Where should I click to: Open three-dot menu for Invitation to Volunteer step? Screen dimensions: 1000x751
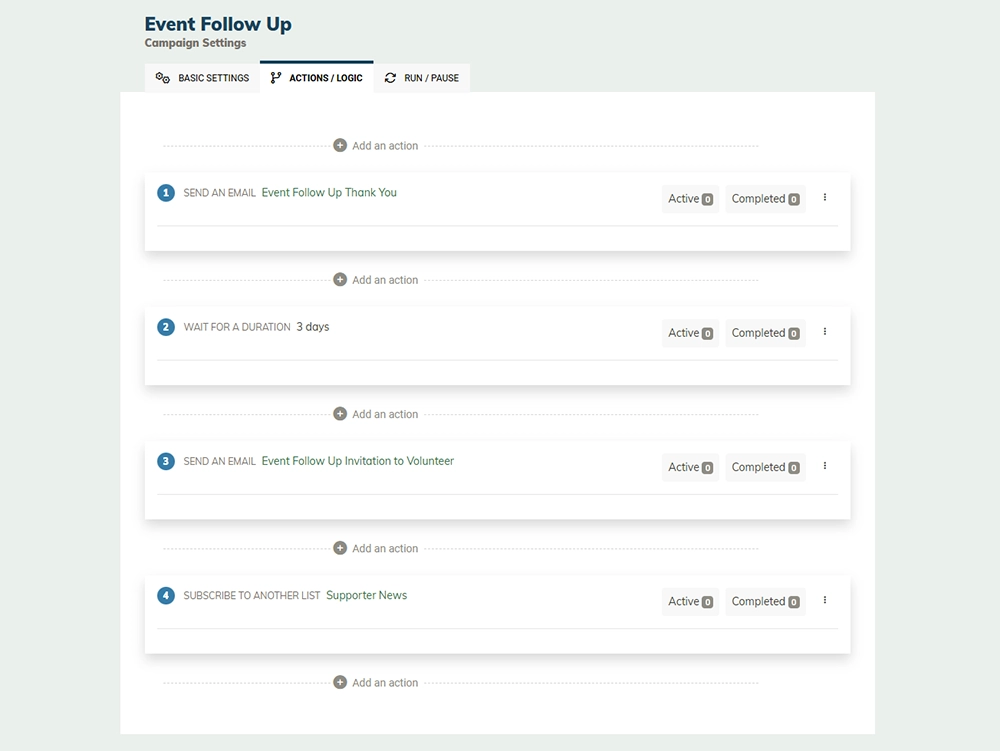coord(825,466)
